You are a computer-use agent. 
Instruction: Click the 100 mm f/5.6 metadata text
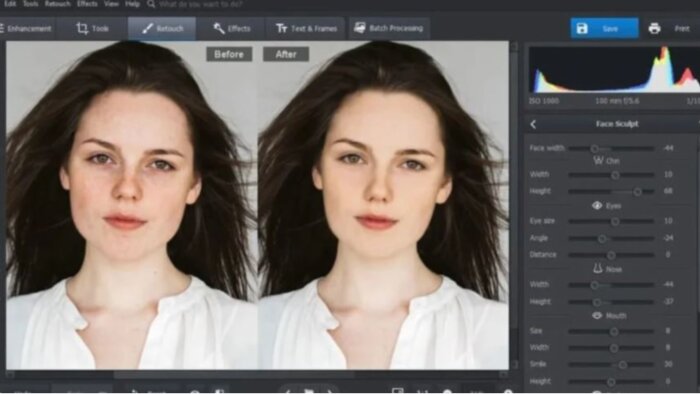click(x=617, y=101)
